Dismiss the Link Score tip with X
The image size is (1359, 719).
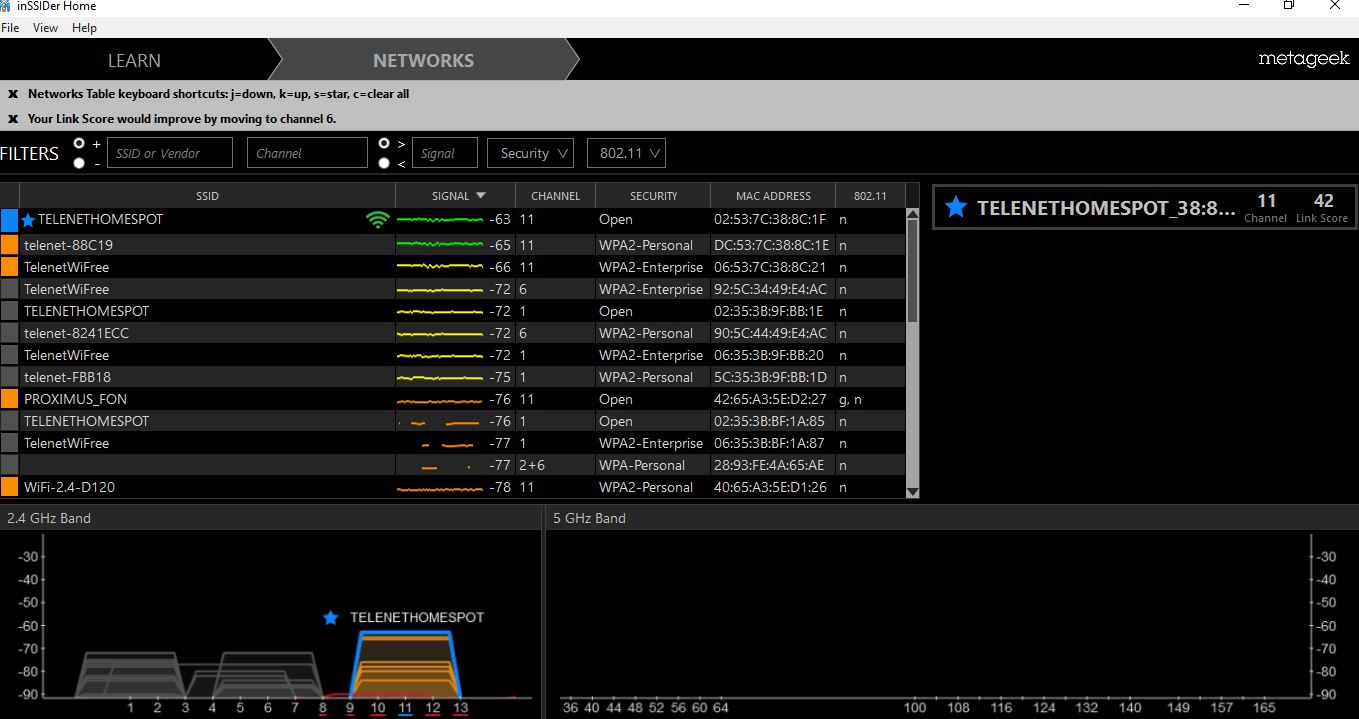coord(13,119)
